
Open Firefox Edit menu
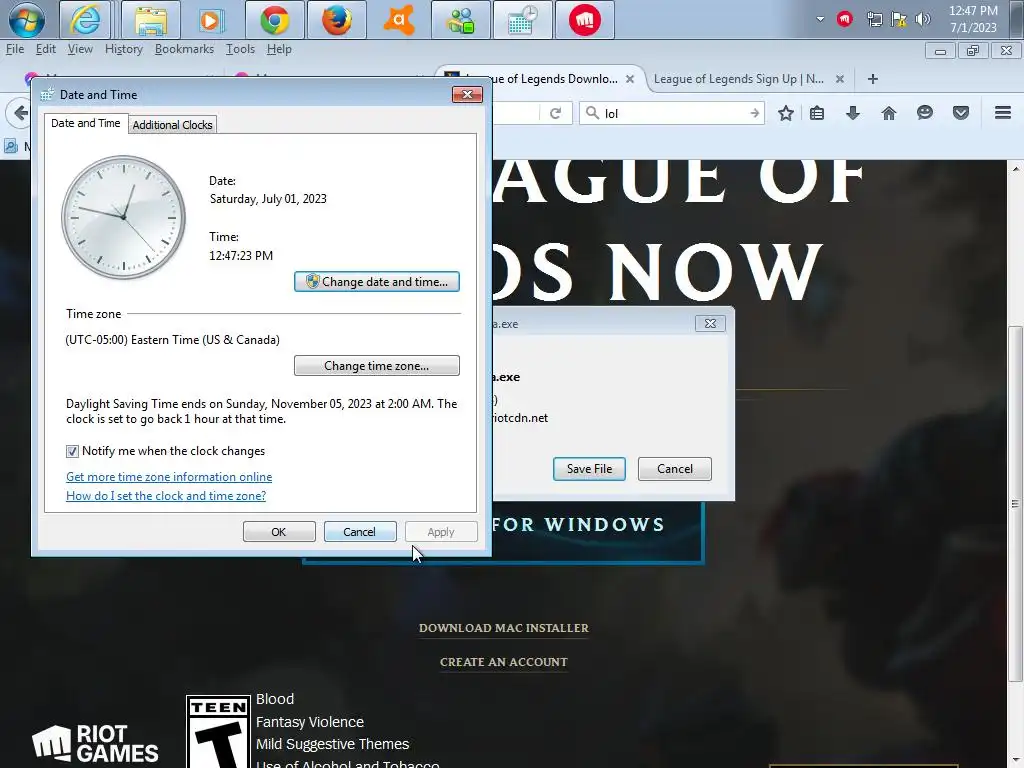coord(46,49)
